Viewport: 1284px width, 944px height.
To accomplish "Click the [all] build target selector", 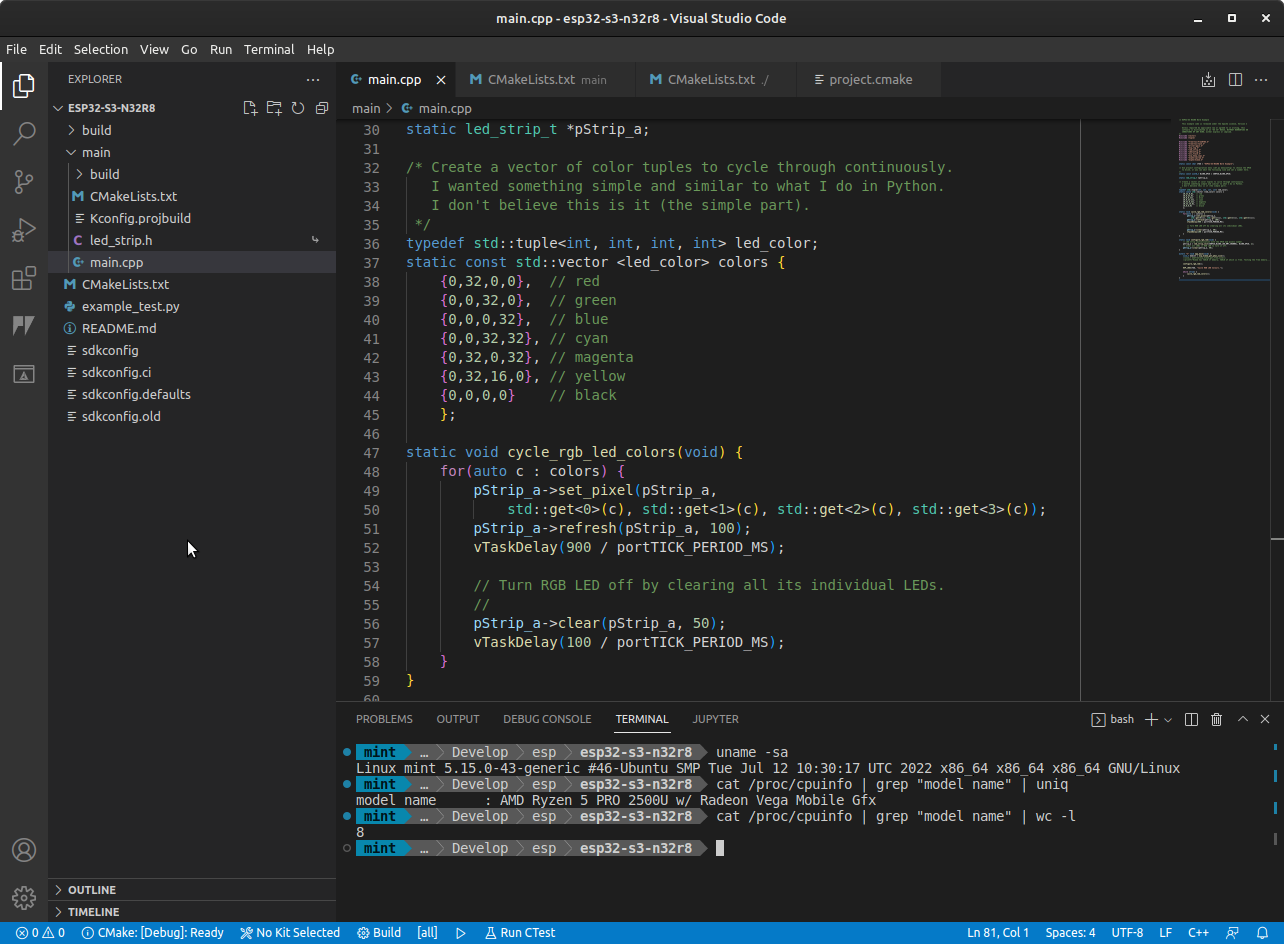I will click(427, 932).
